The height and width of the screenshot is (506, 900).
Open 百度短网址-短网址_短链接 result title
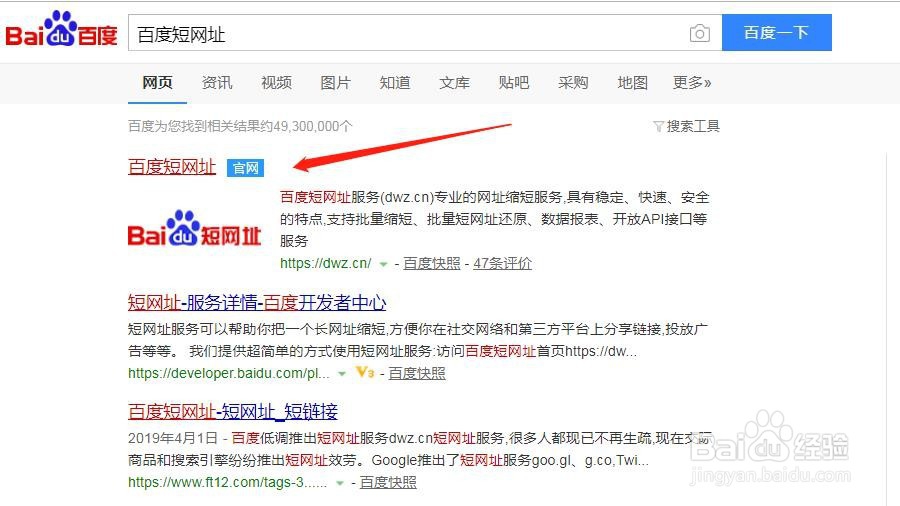point(233,411)
